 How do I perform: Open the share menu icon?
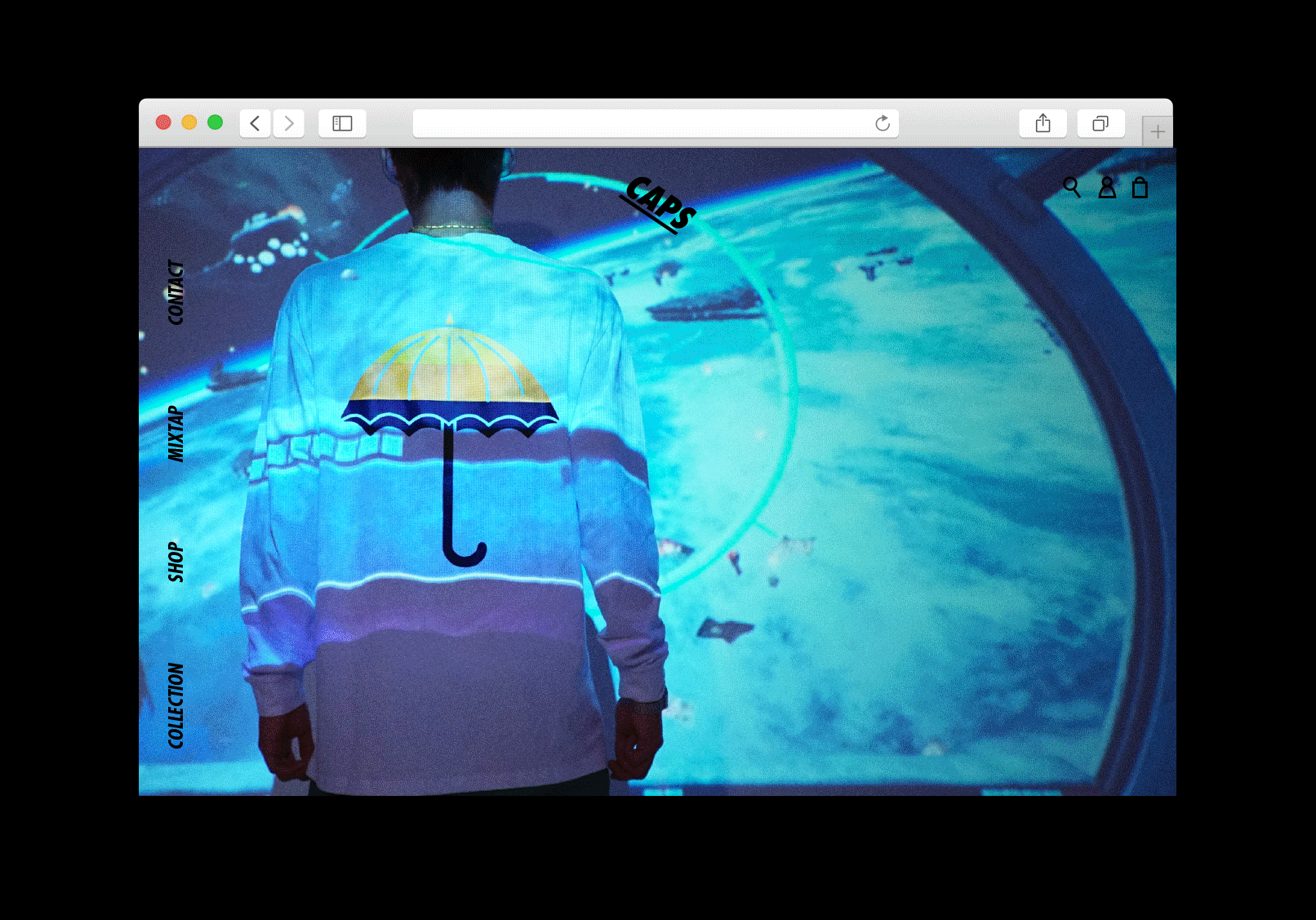pyautogui.click(x=1043, y=123)
